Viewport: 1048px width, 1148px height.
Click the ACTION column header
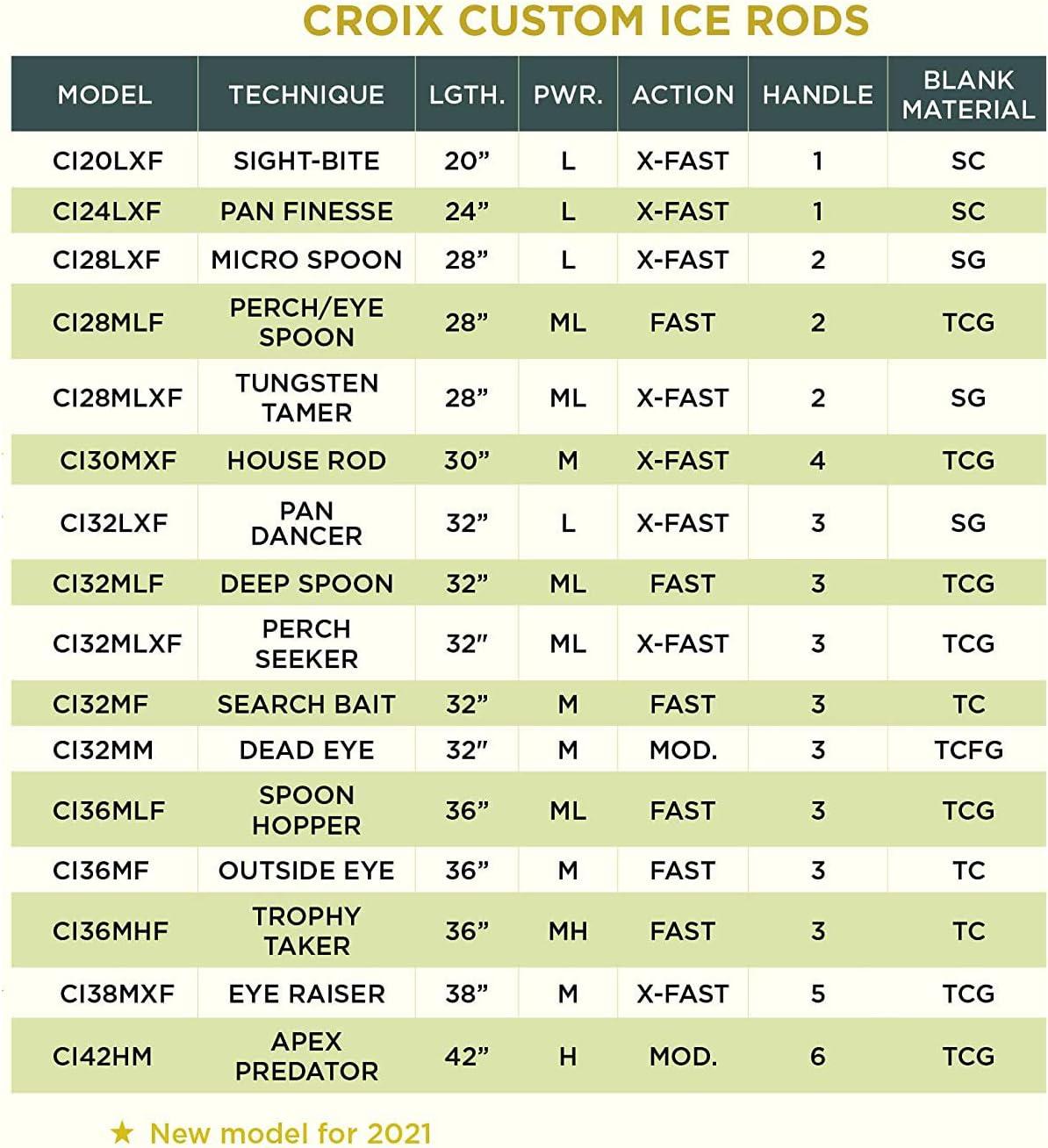click(x=683, y=95)
